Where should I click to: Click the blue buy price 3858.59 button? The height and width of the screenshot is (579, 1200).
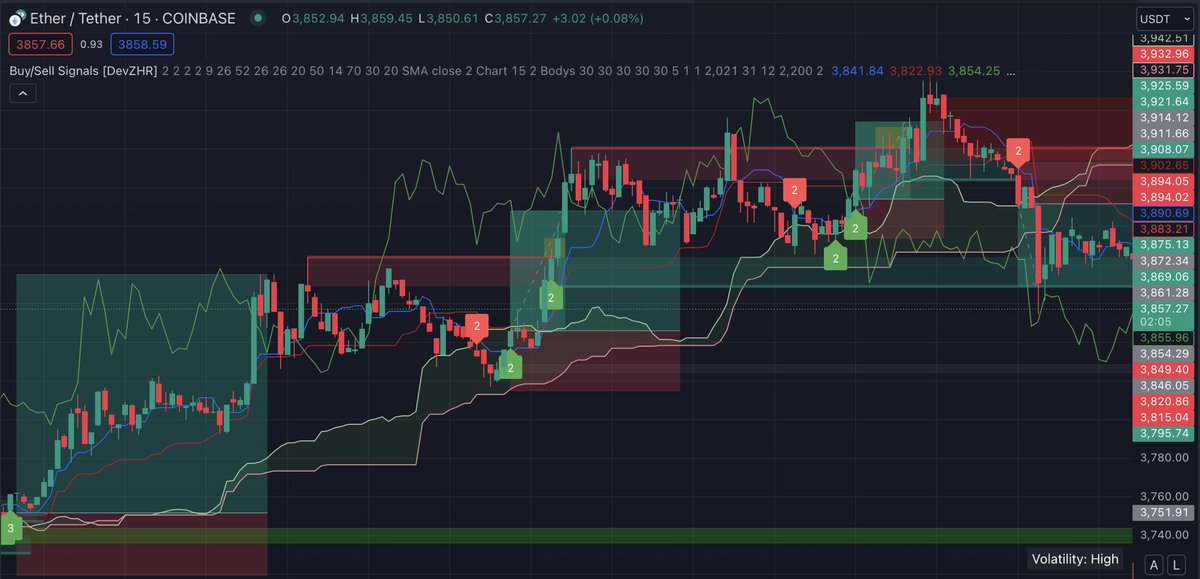tap(143, 44)
